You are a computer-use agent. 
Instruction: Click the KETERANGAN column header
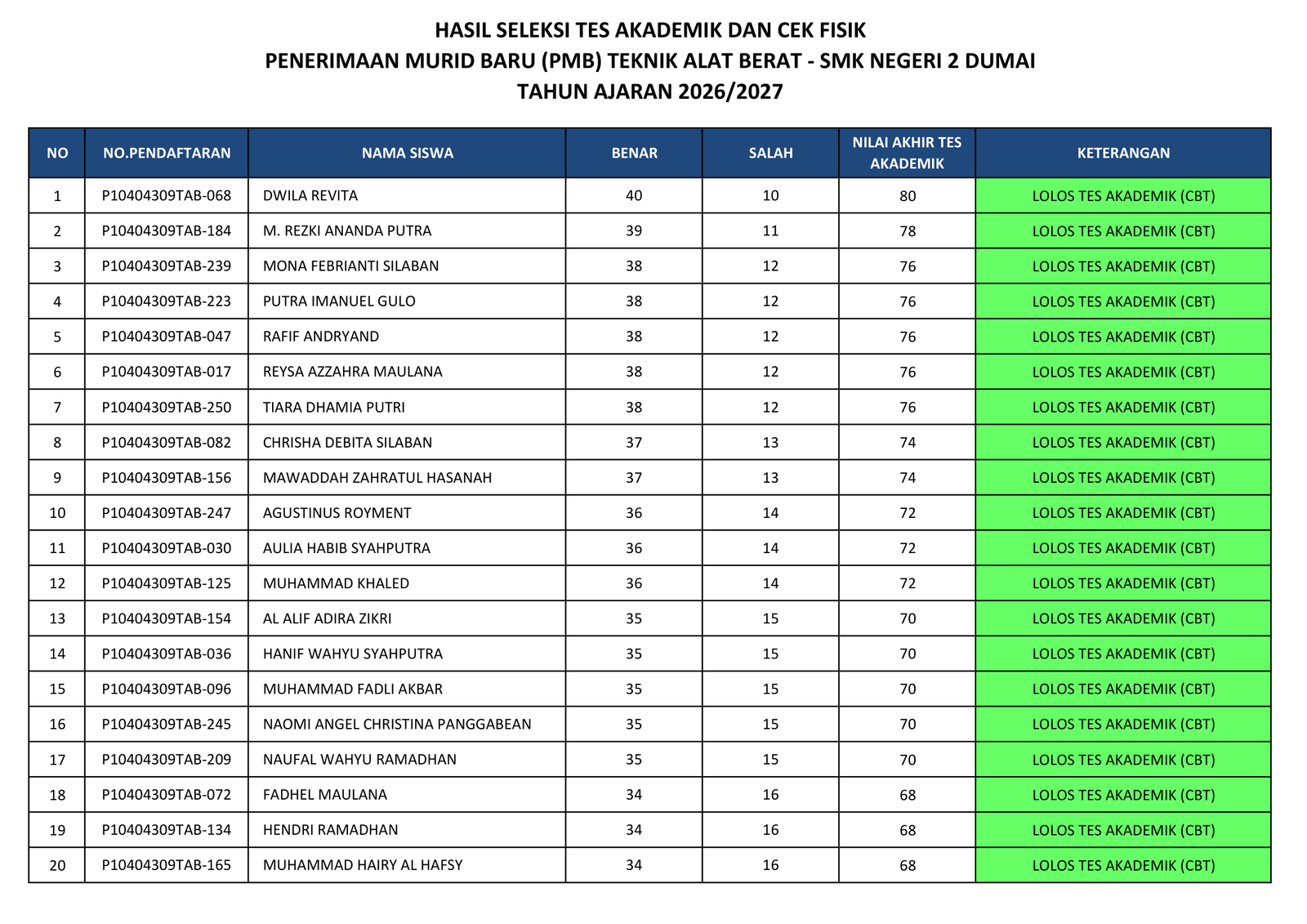(x=1123, y=153)
